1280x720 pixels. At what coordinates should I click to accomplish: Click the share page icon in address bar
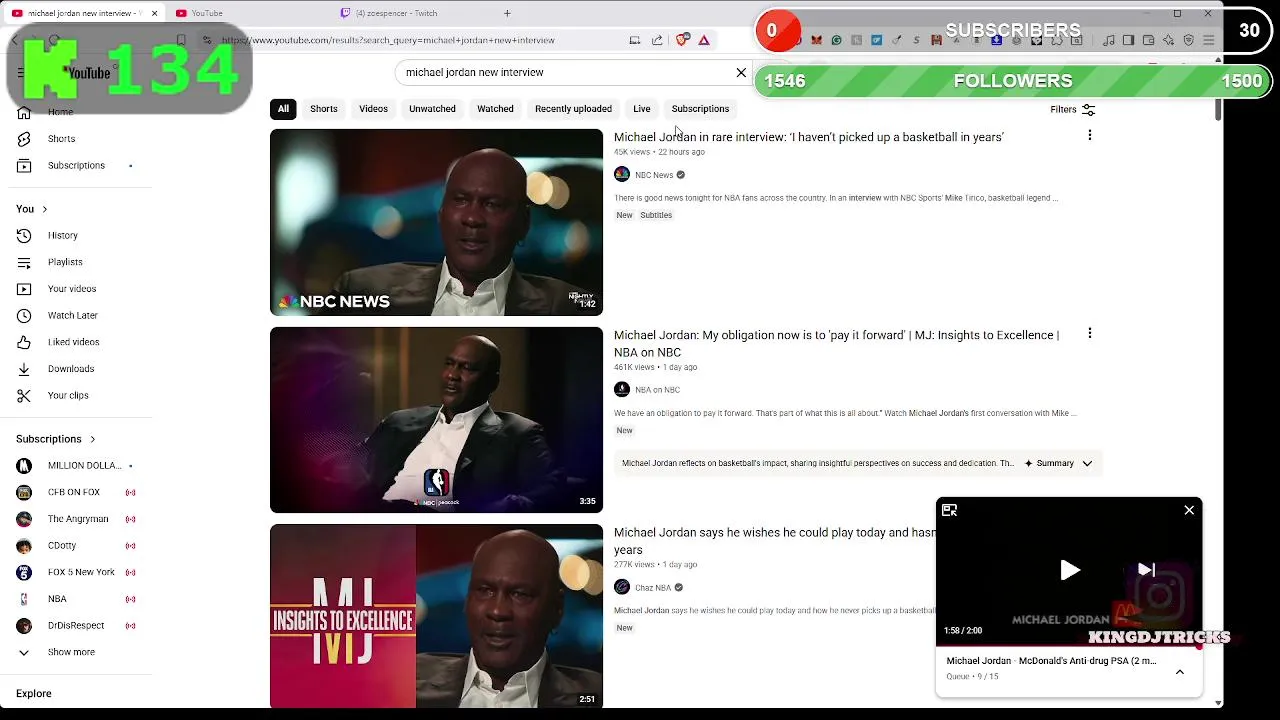pos(657,40)
